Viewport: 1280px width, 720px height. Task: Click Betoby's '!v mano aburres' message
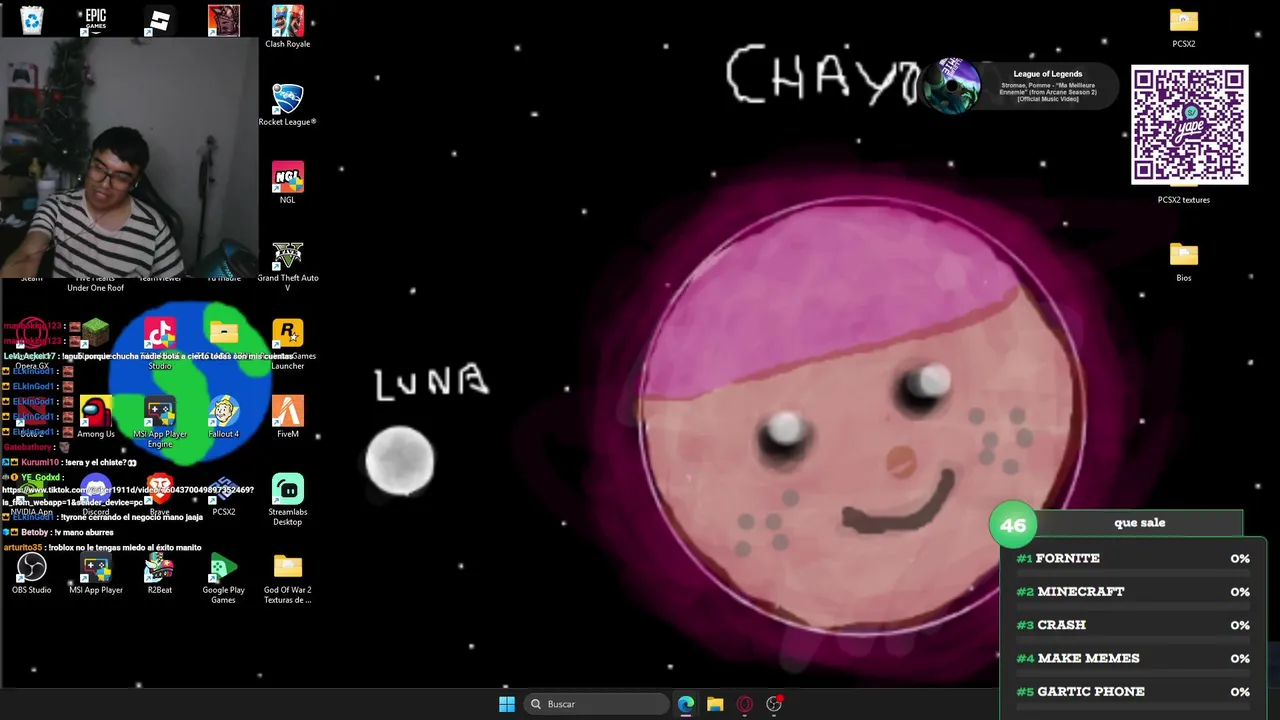59,532
